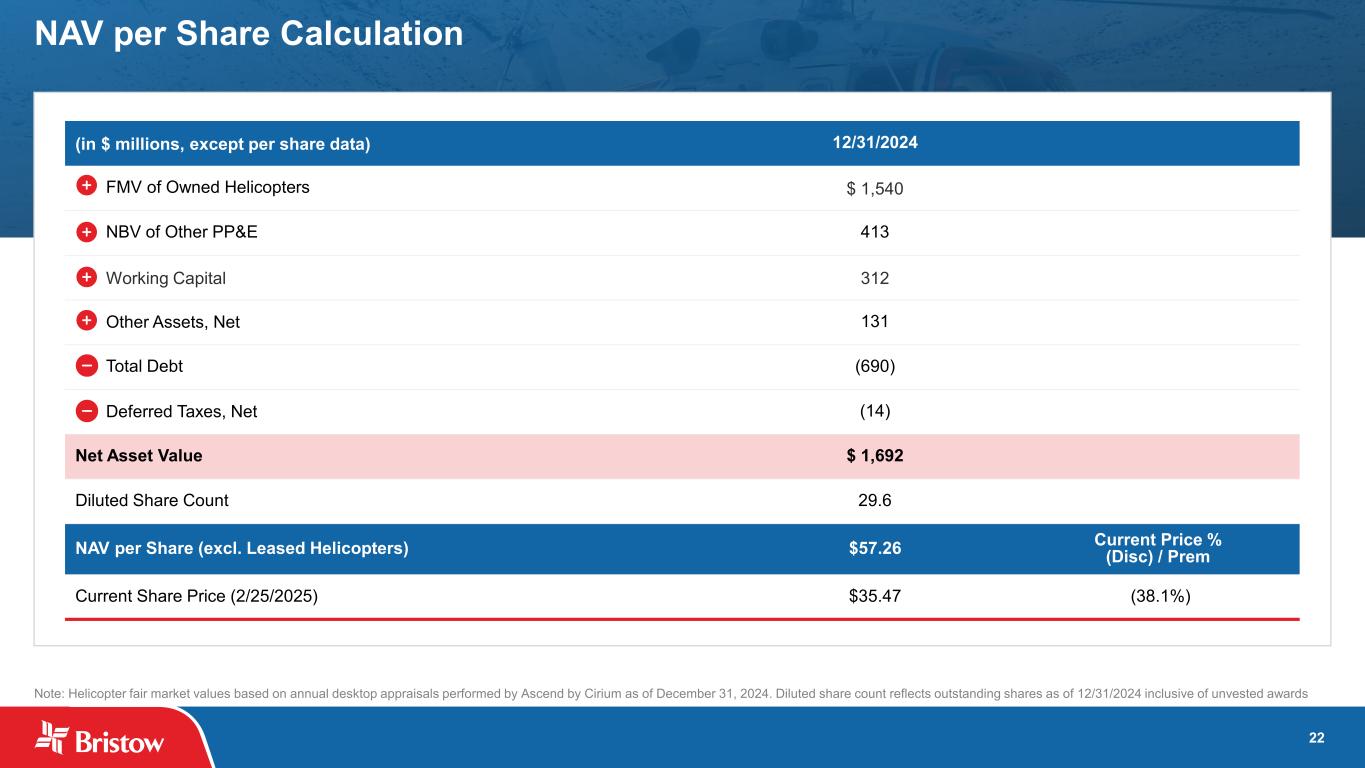Select the (690) total debt value
Viewport: 1365px width, 768px height.
point(875,366)
